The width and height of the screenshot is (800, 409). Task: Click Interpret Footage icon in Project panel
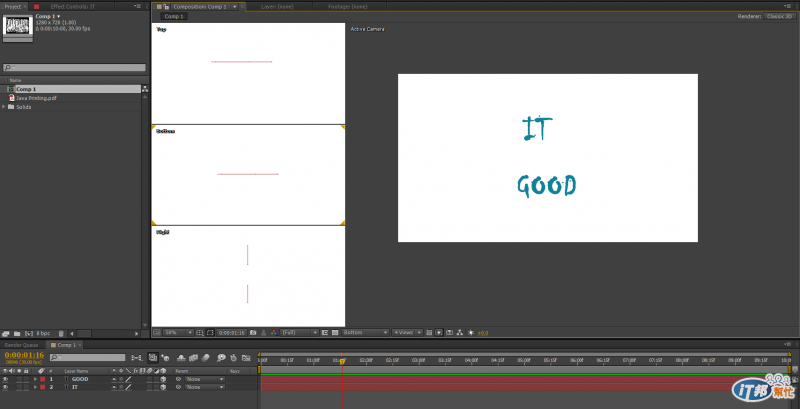pyautogui.click(x=6, y=334)
